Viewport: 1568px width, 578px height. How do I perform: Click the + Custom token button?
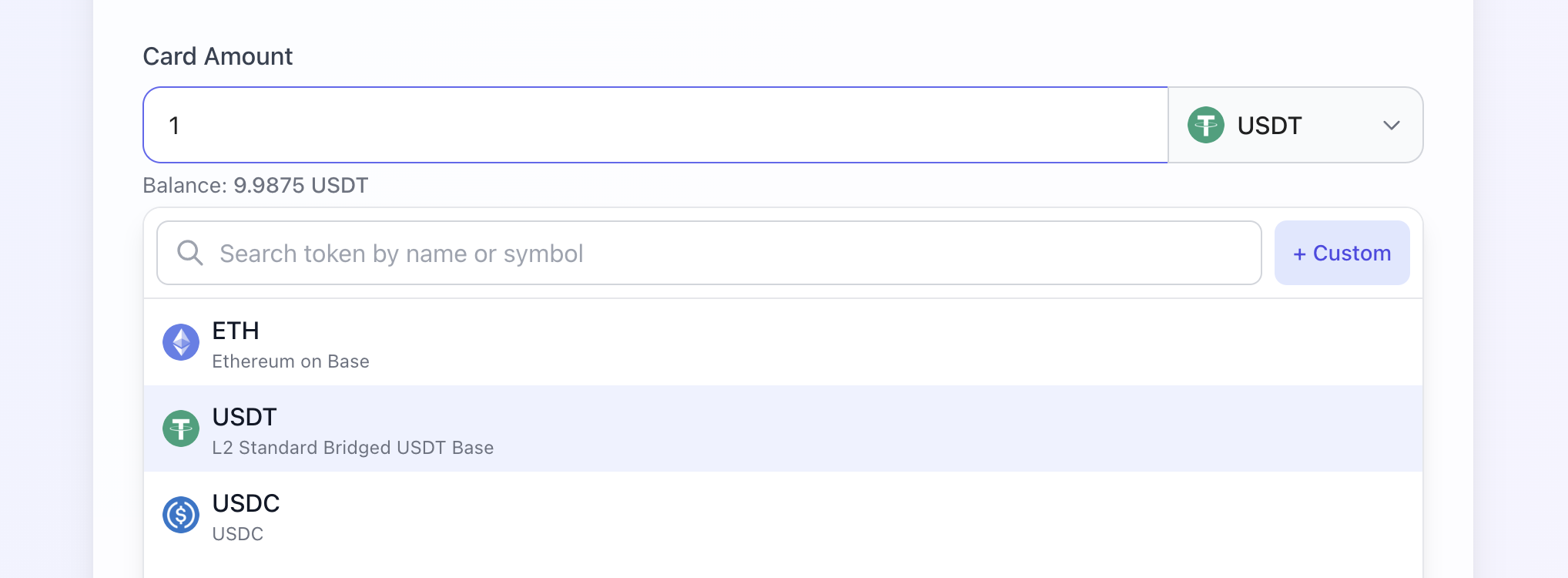point(1342,253)
